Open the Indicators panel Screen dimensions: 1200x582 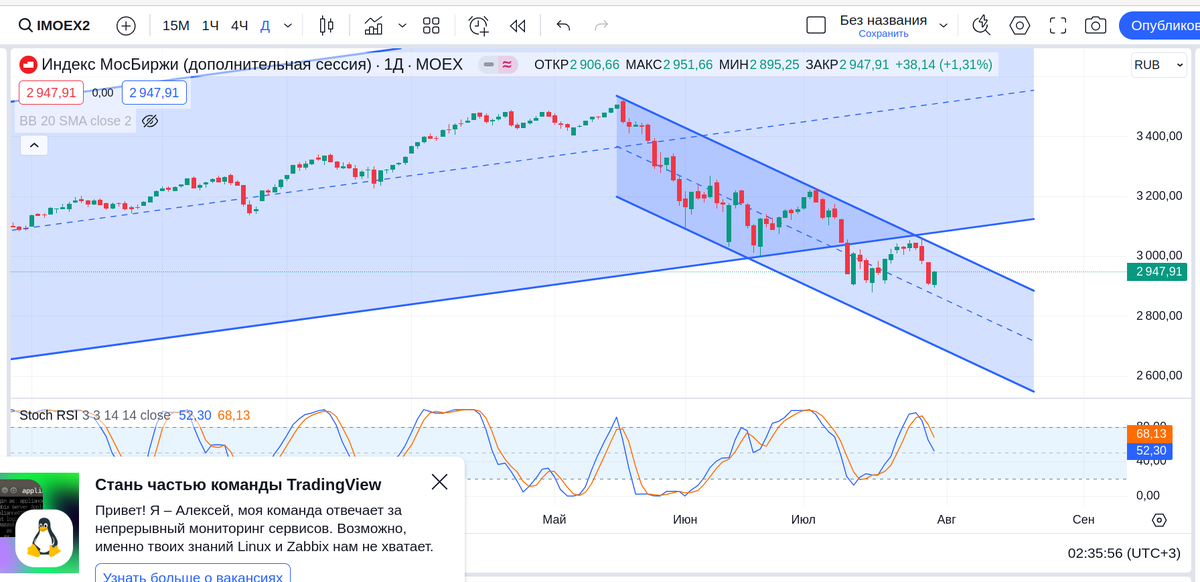[x=374, y=25]
